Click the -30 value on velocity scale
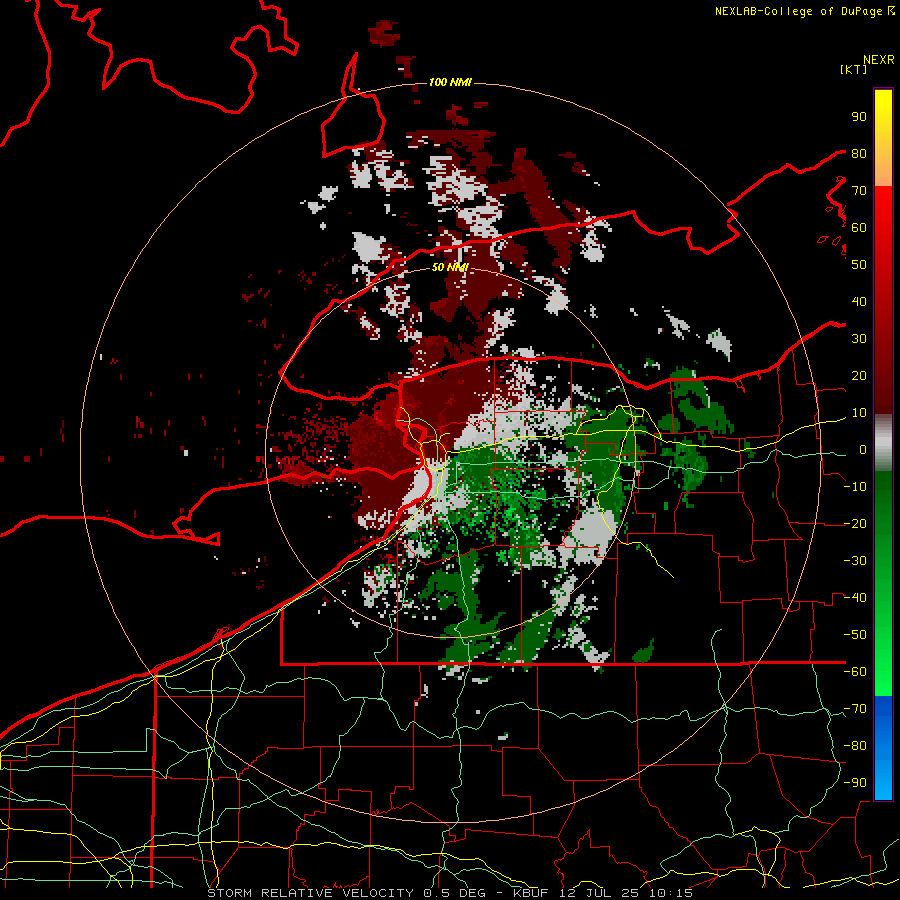This screenshot has height=900, width=900. tap(855, 560)
